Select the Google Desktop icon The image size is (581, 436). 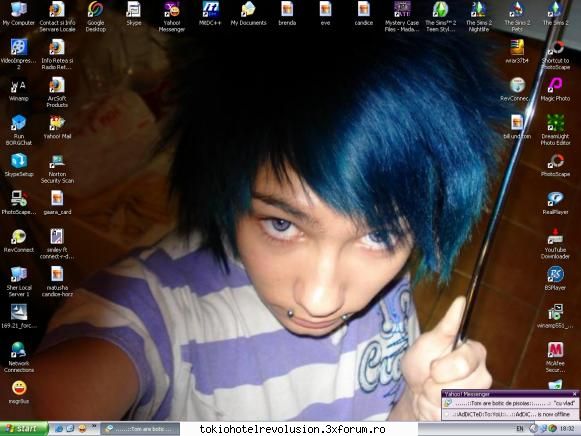coord(96,17)
